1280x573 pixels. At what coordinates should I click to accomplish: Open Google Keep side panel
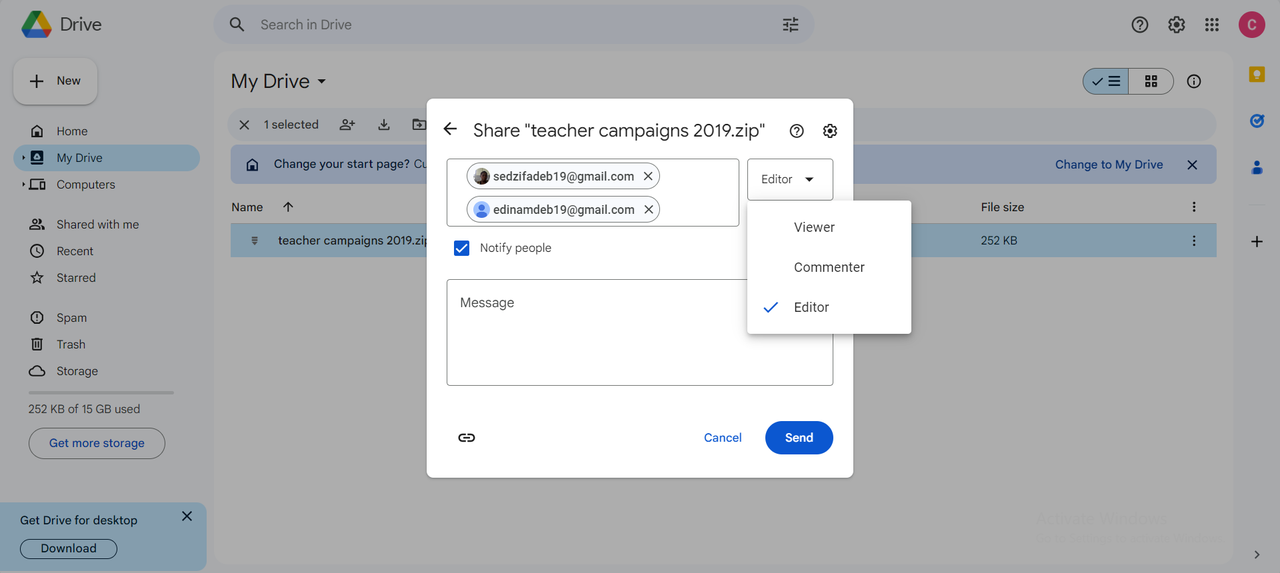point(1257,75)
